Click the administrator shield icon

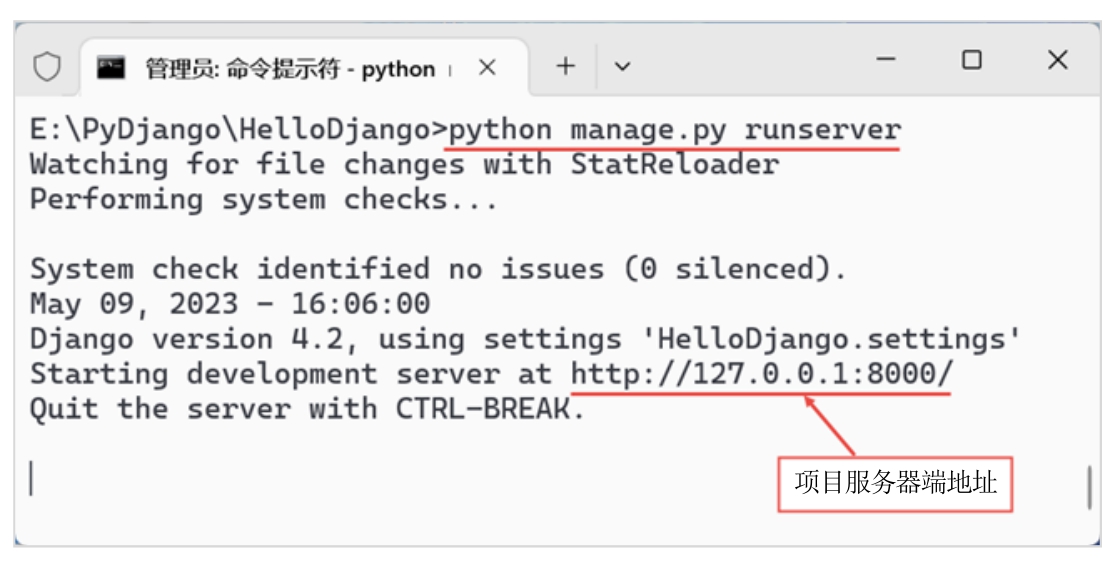[47, 67]
